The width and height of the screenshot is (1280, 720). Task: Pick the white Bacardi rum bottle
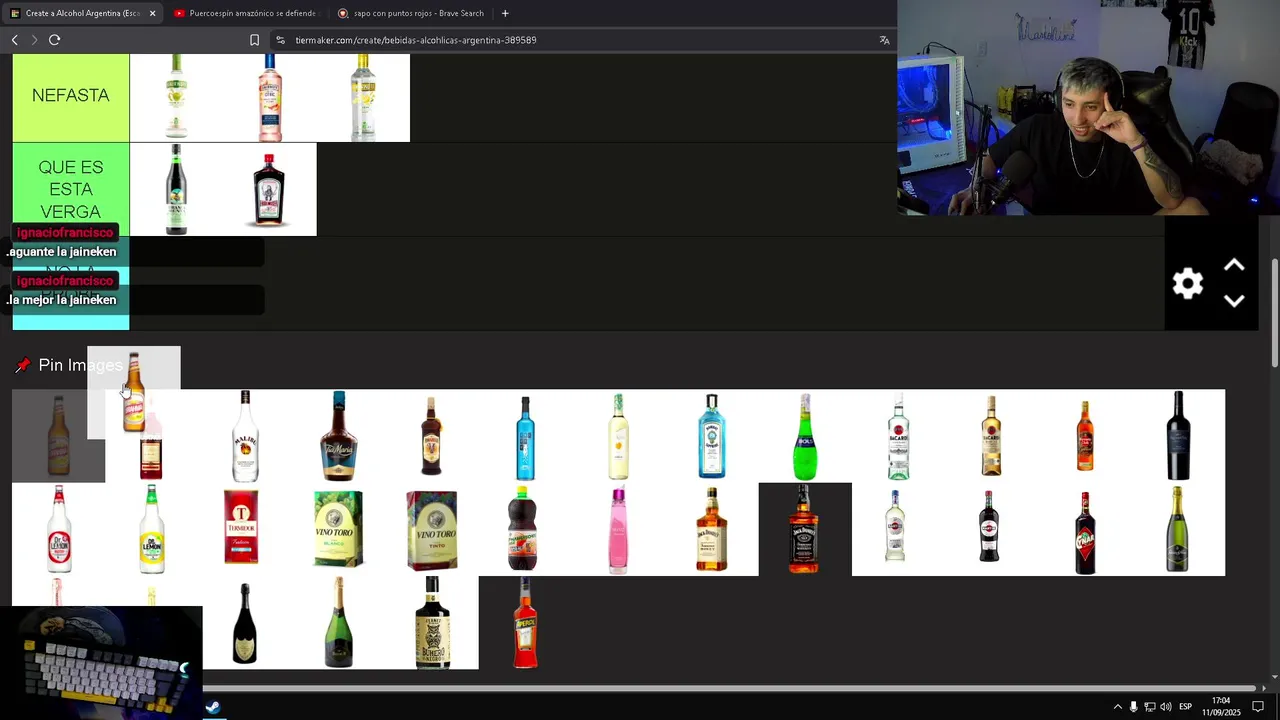(898, 436)
